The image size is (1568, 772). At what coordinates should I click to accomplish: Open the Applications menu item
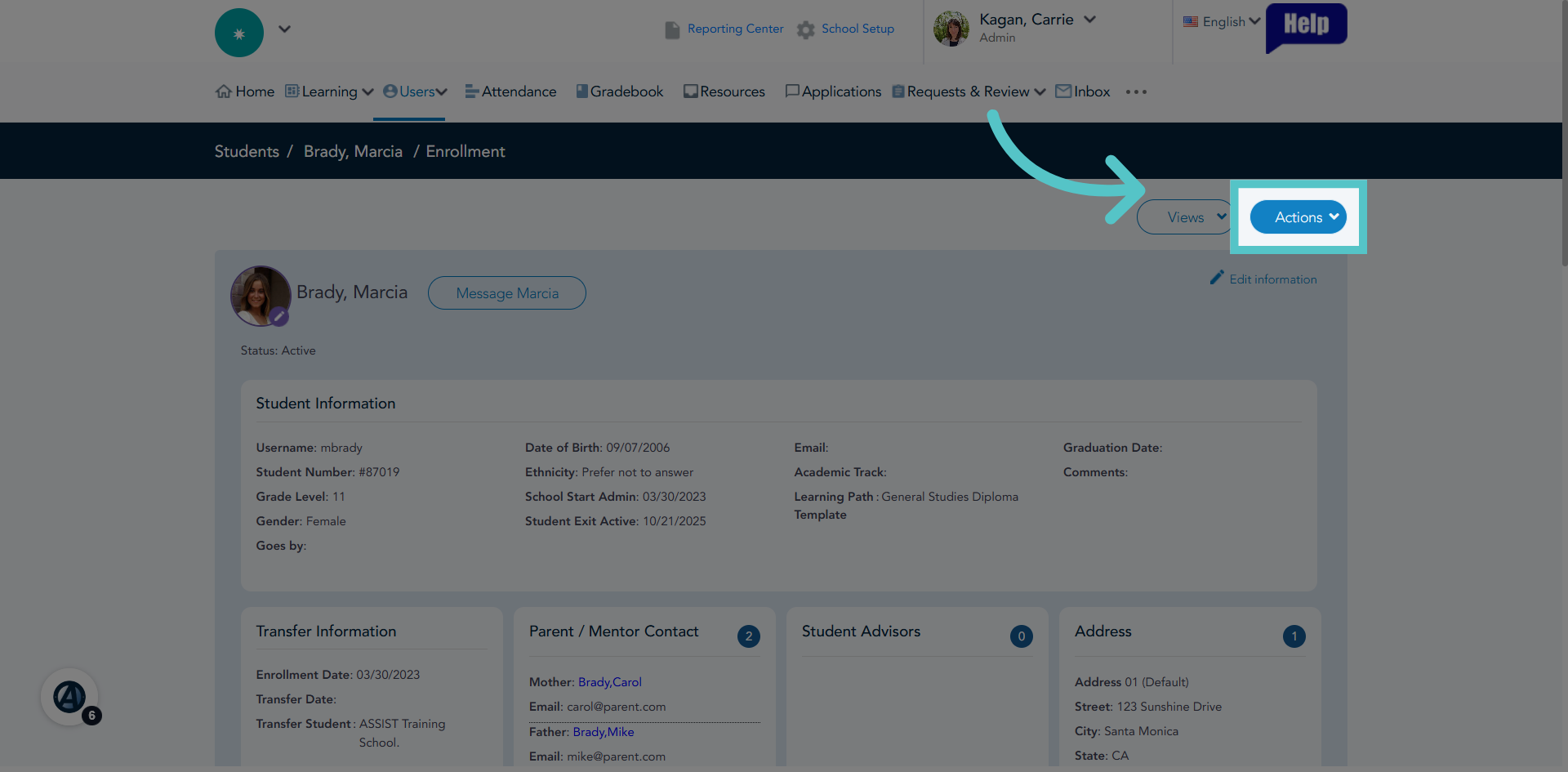(x=841, y=91)
